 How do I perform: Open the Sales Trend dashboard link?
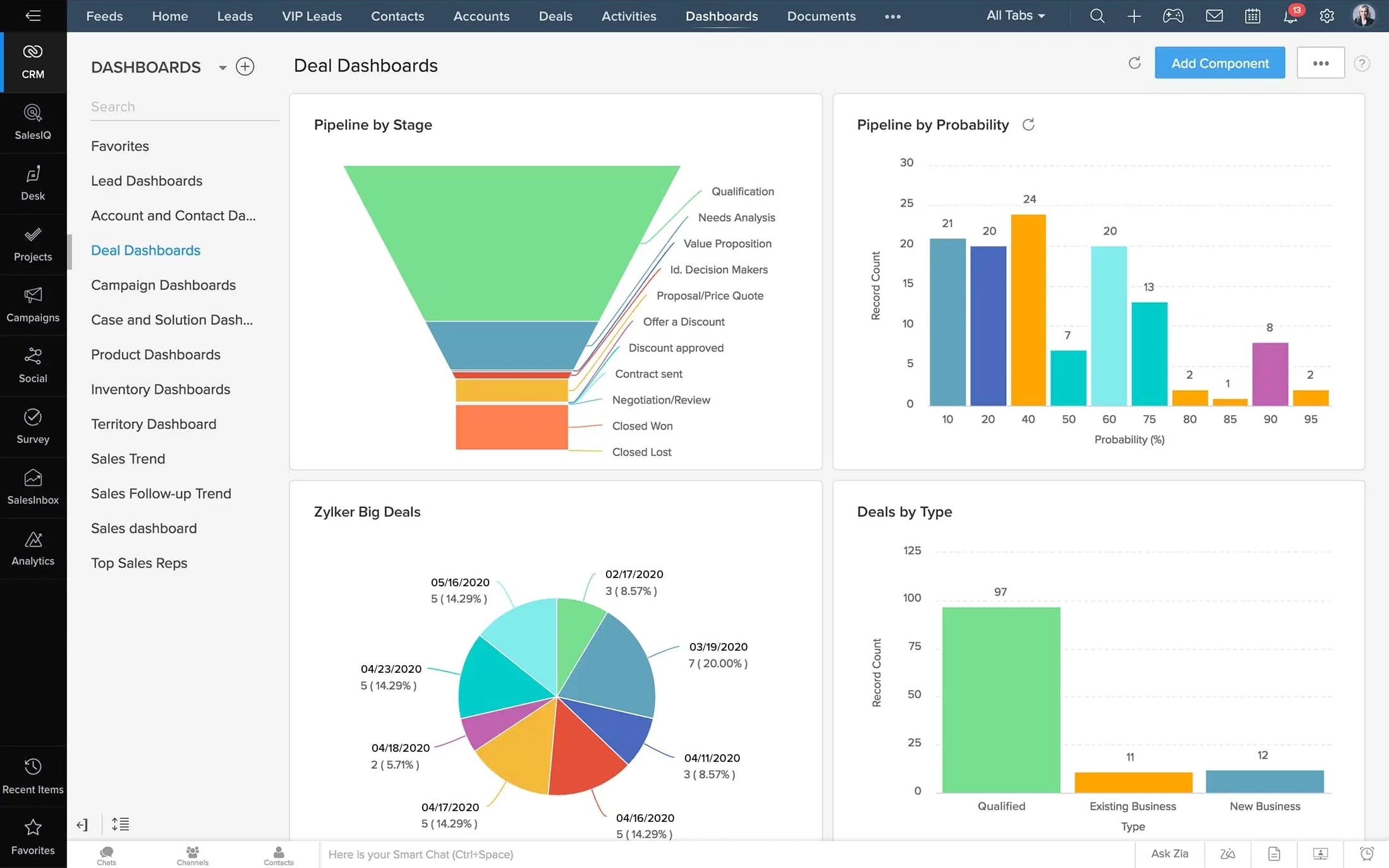coord(128,459)
